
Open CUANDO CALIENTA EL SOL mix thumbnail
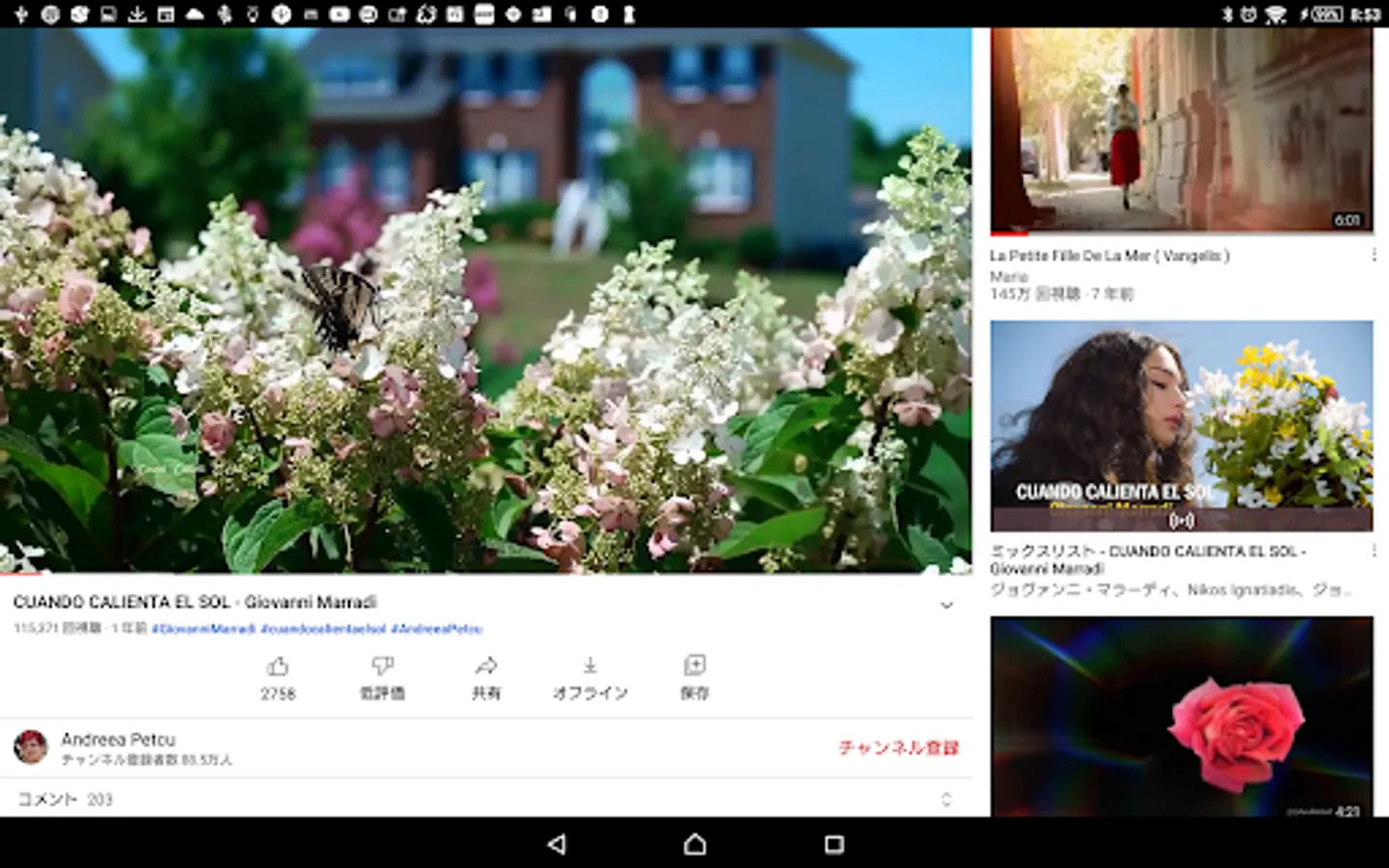pyautogui.click(x=1182, y=425)
